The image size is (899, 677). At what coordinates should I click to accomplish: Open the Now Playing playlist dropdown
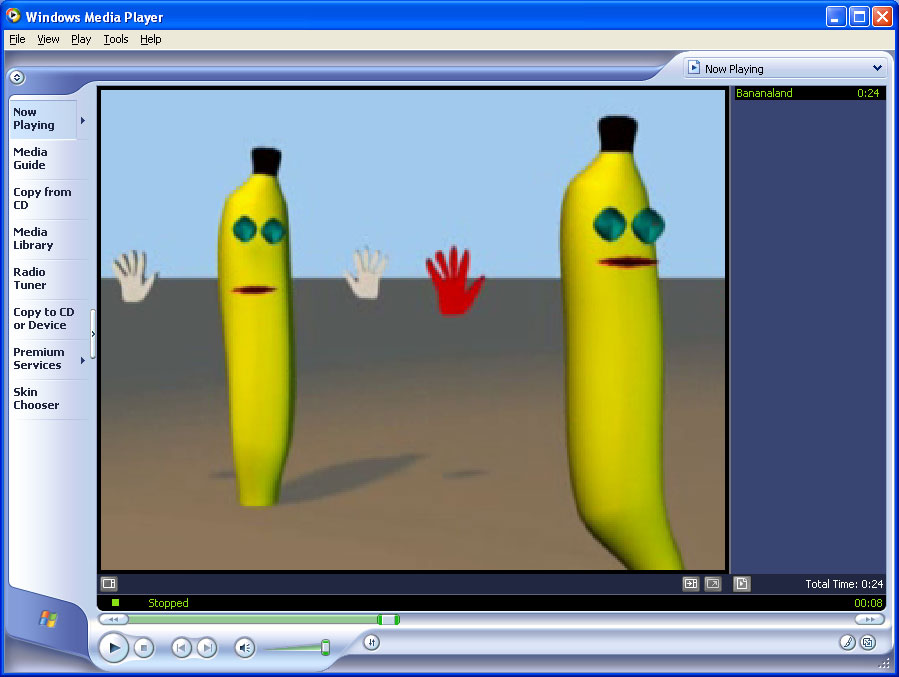pos(784,69)
